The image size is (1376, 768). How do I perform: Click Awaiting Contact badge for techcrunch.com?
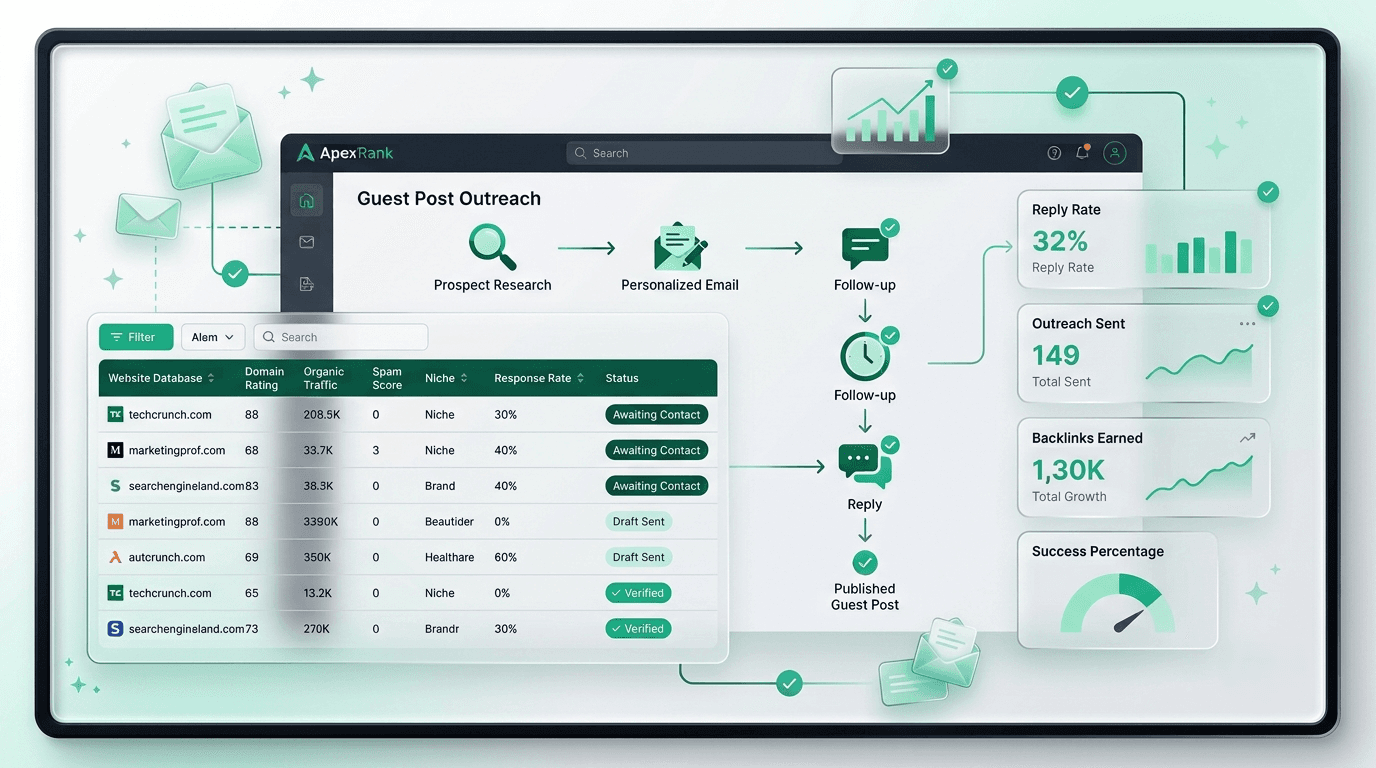point(656,414)
